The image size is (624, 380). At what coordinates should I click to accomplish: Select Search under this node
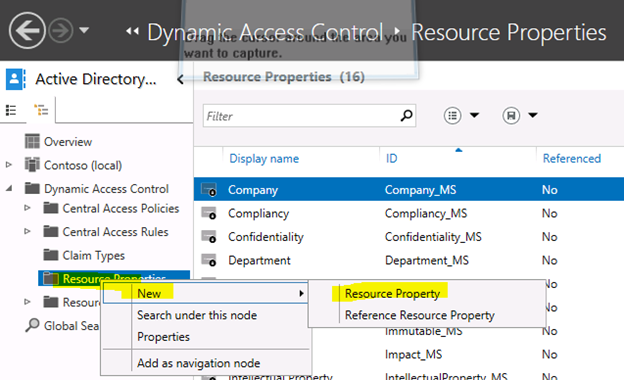click(x=197, y=315)
